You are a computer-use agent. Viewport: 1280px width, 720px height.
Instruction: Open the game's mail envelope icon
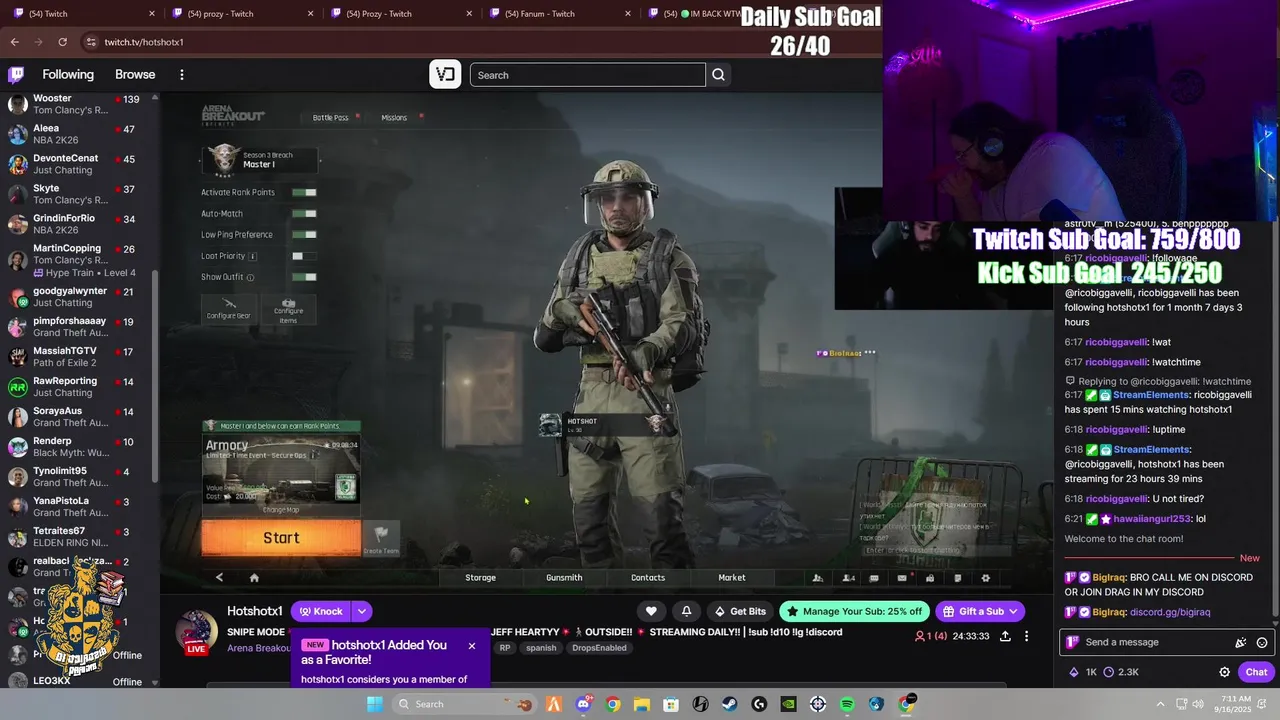pos(902,577)
